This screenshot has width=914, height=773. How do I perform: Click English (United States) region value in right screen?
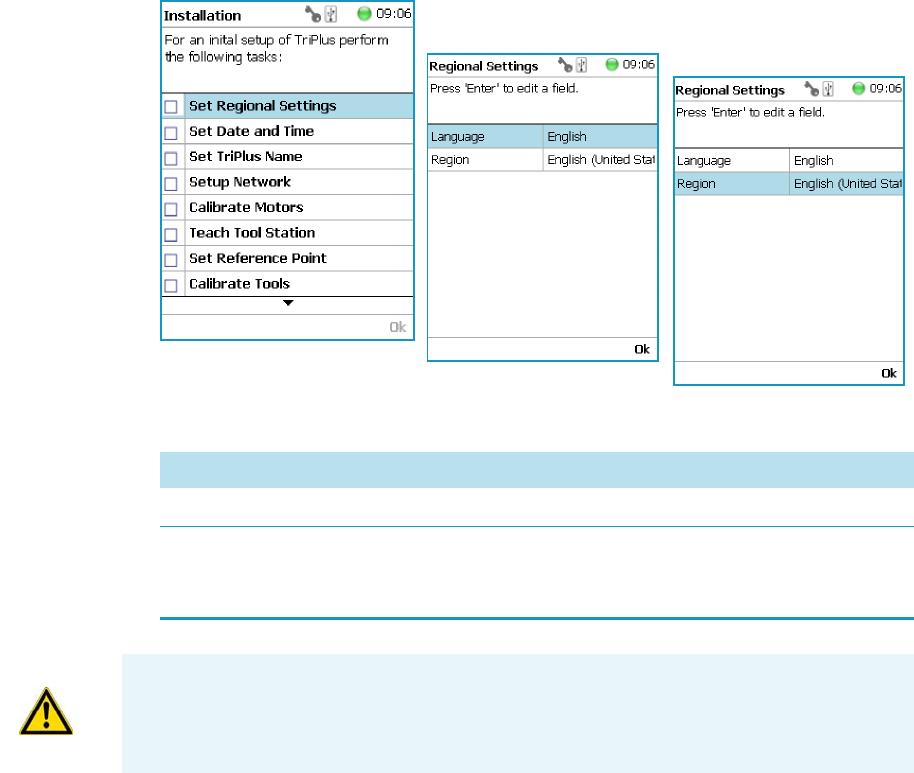[x=848, y=184]
